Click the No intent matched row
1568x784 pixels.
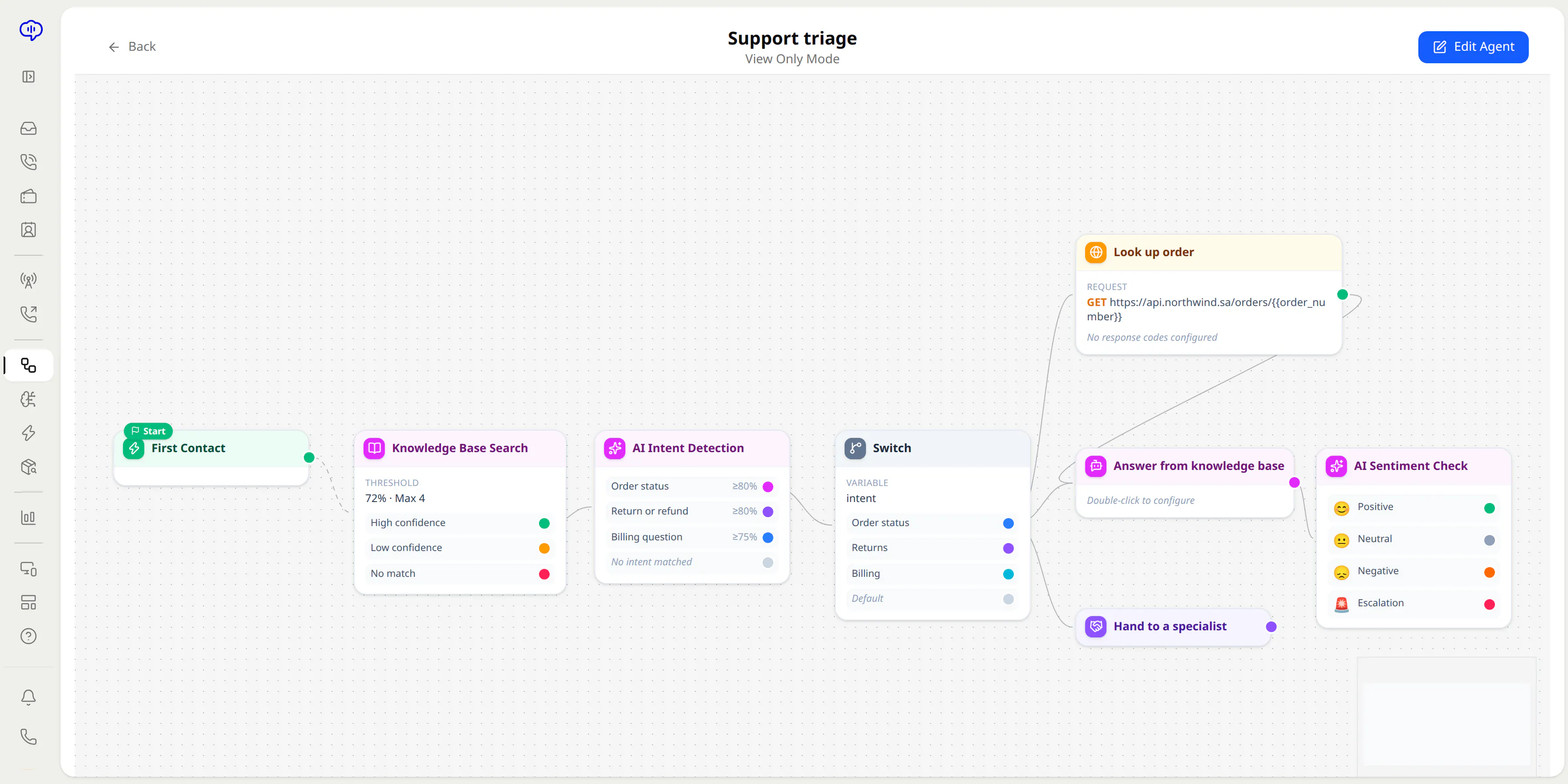tap(691, 563)
